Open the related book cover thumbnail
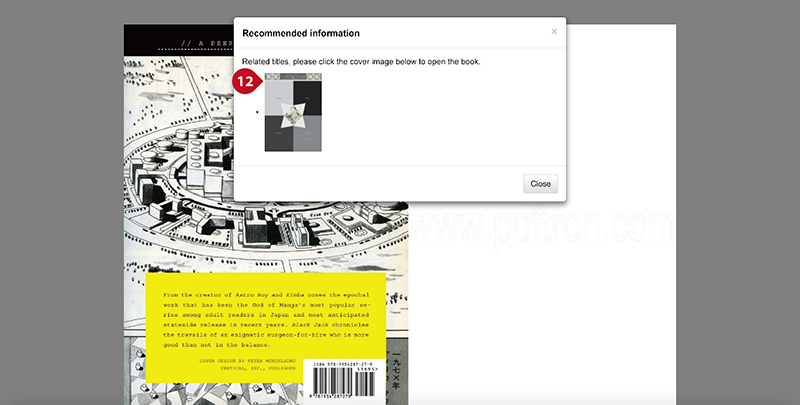 point(293,112)
